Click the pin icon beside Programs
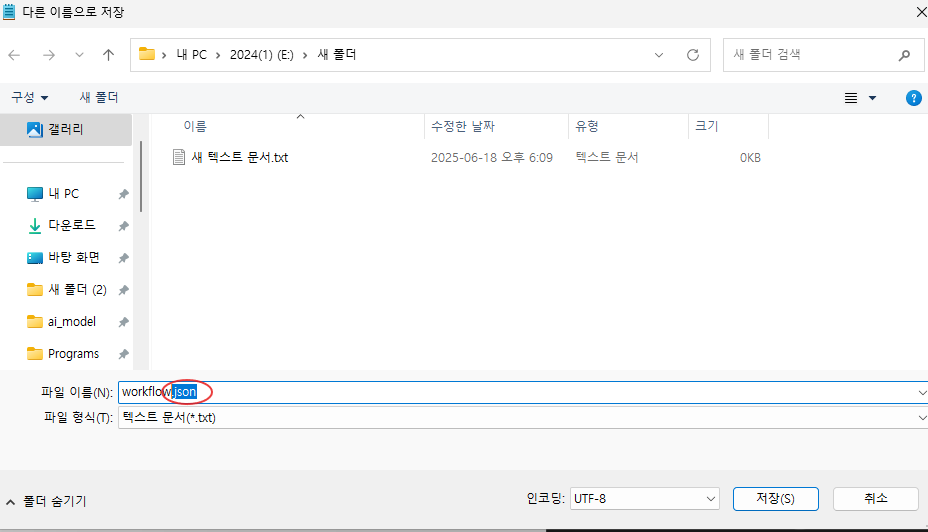The width and height of the screenshot is (928, 532). point(123,354)
